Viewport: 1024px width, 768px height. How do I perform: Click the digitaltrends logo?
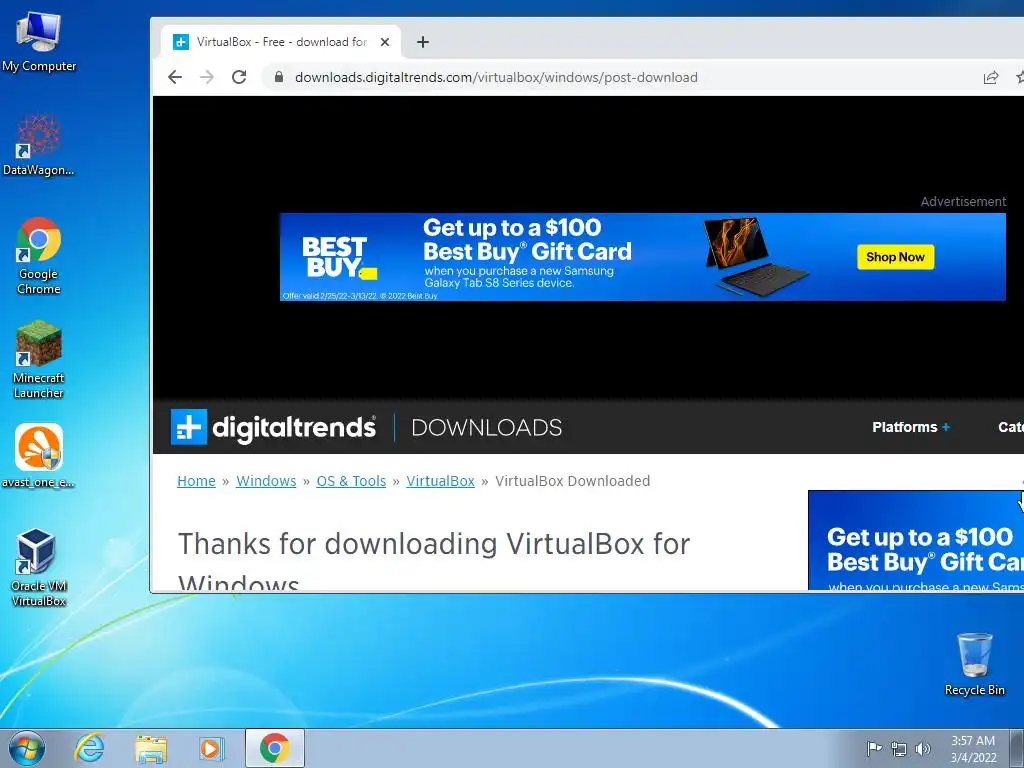(x=273, y=427)
